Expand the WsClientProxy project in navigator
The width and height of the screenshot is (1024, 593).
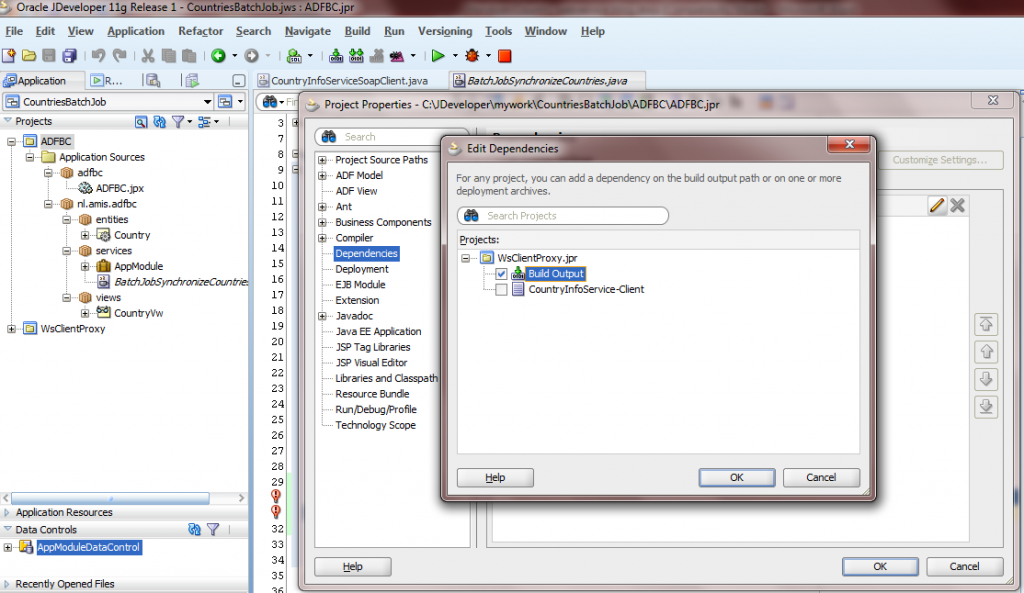(x=11, y=329)
